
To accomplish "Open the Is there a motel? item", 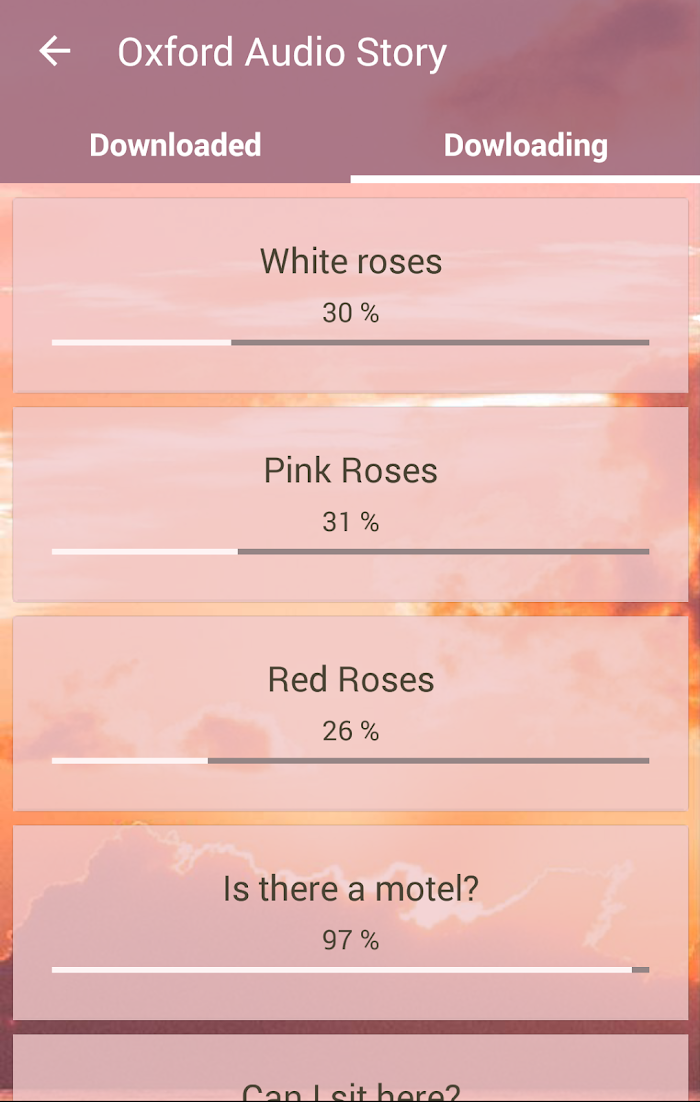I will pos(350,922).
